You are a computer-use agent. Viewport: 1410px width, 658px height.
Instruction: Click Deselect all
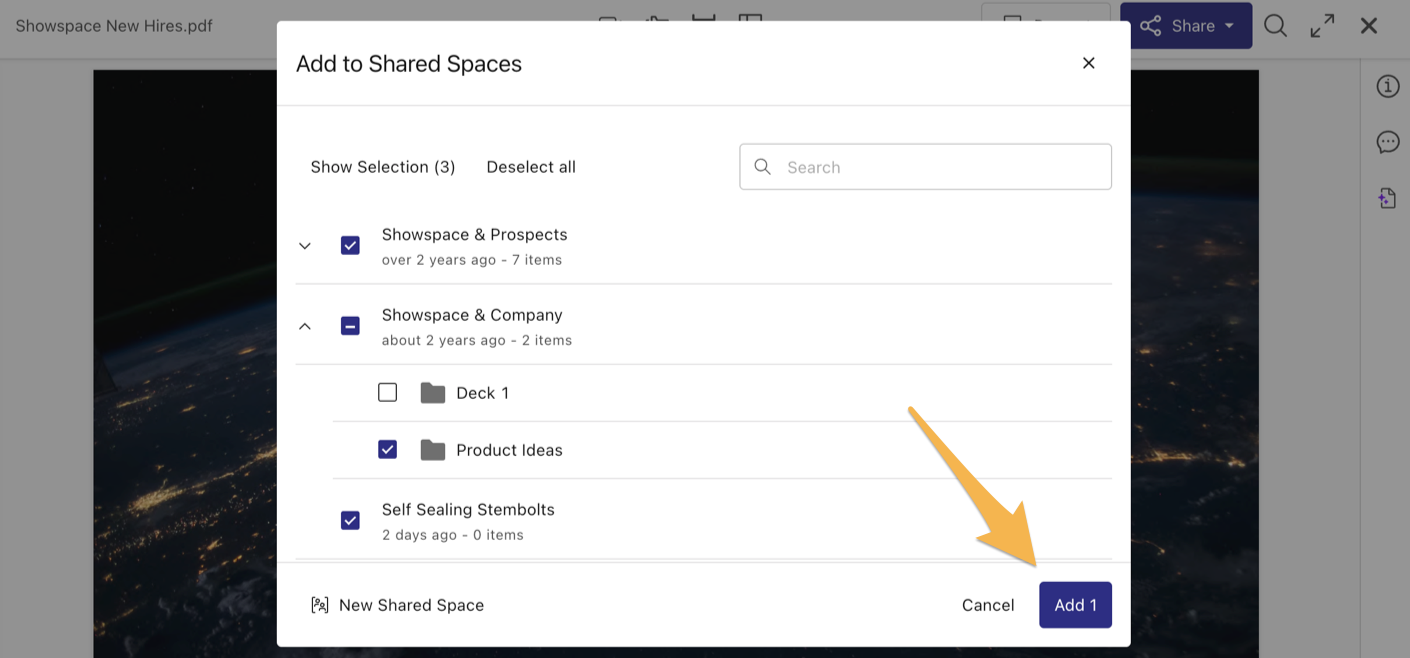coord(531,166)
